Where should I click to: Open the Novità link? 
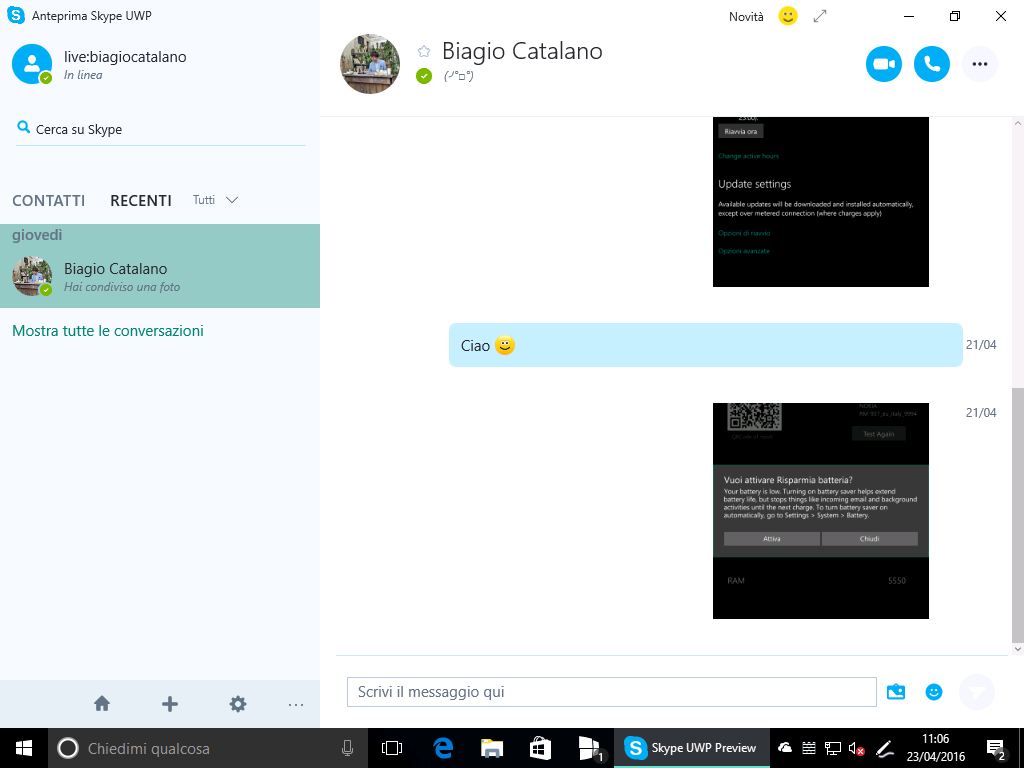[x=746, y=17]
